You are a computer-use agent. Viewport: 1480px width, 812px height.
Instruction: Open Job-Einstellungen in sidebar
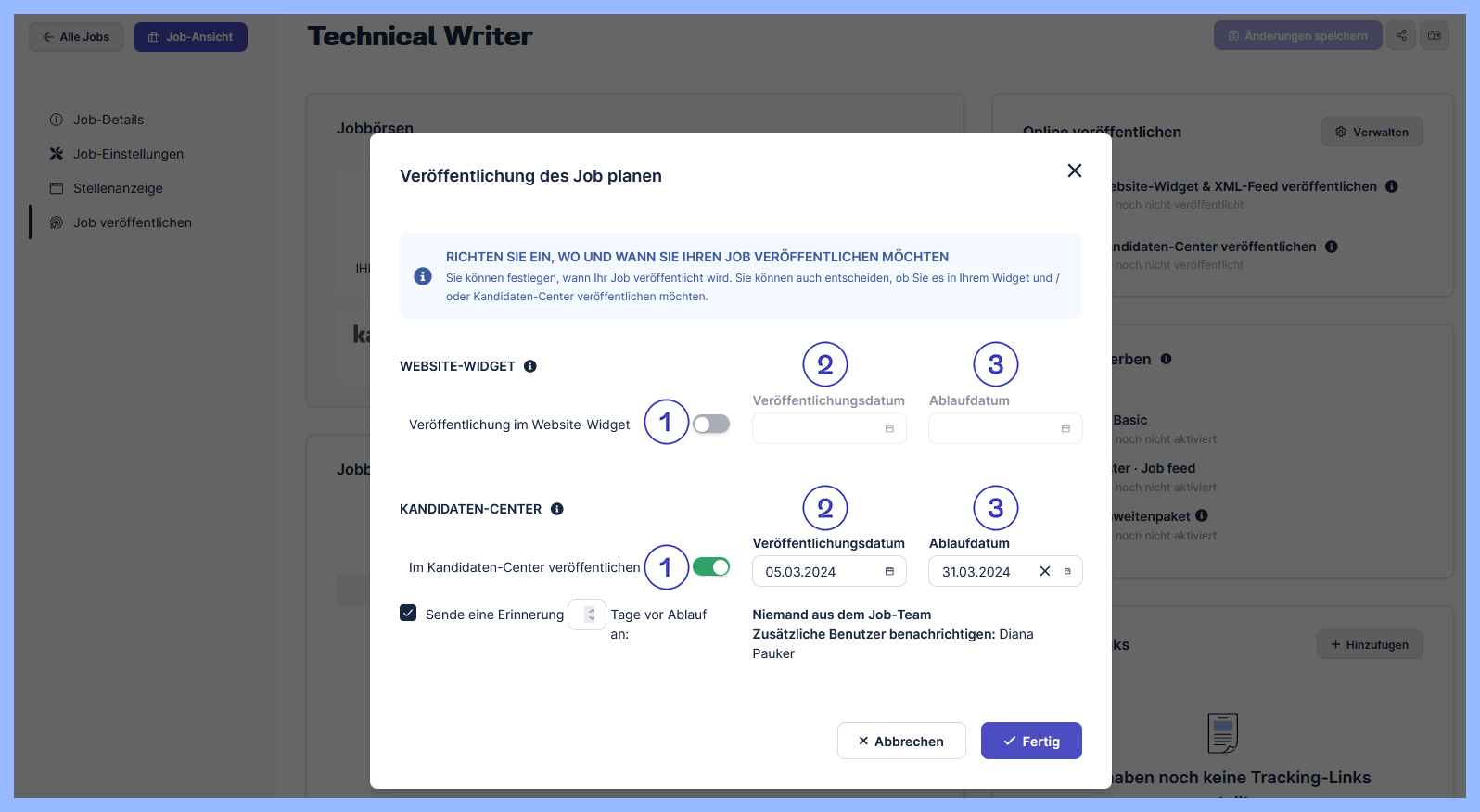(128, 154)
